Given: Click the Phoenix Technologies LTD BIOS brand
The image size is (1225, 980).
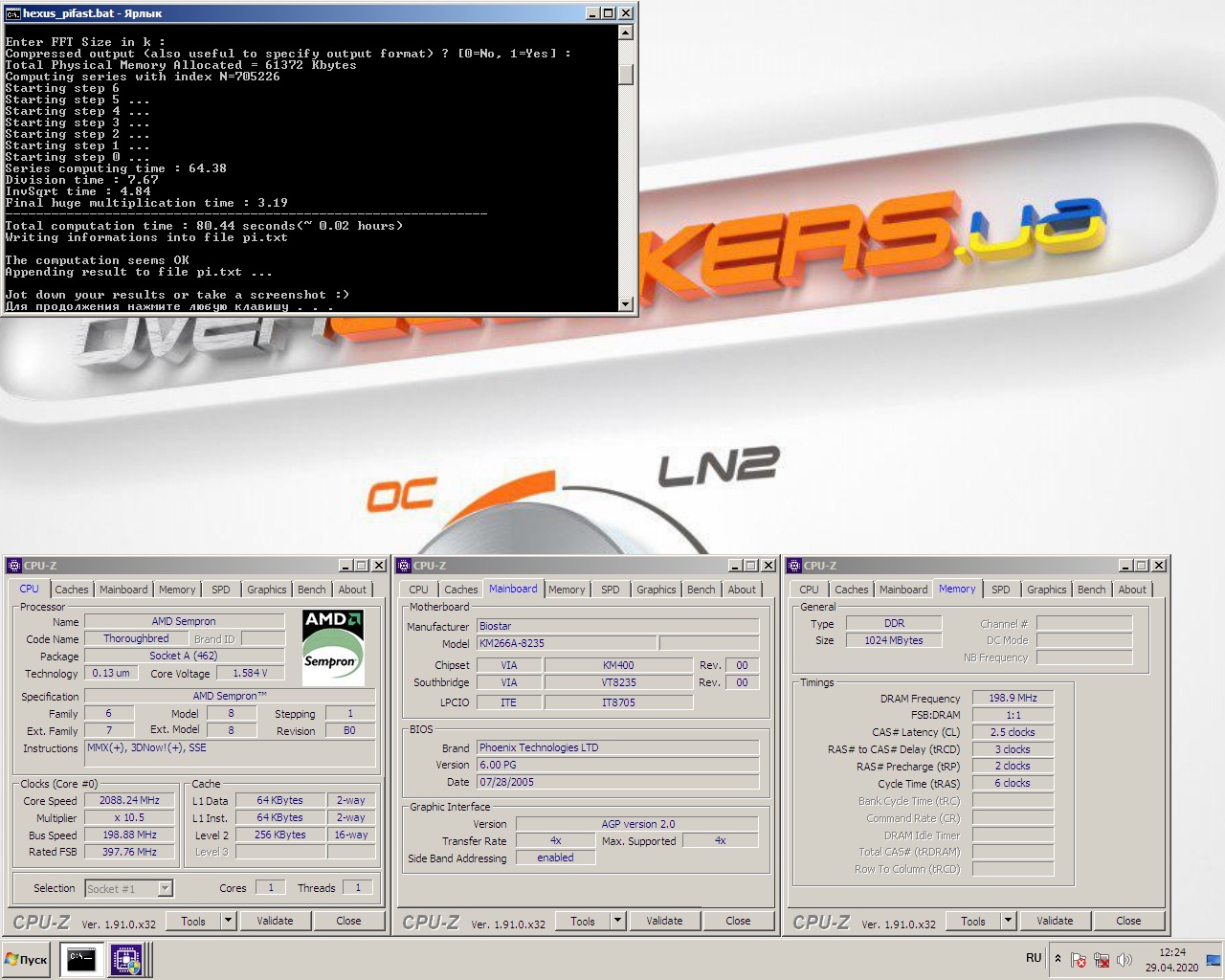Looking at the screenshot, I should 617,747.
